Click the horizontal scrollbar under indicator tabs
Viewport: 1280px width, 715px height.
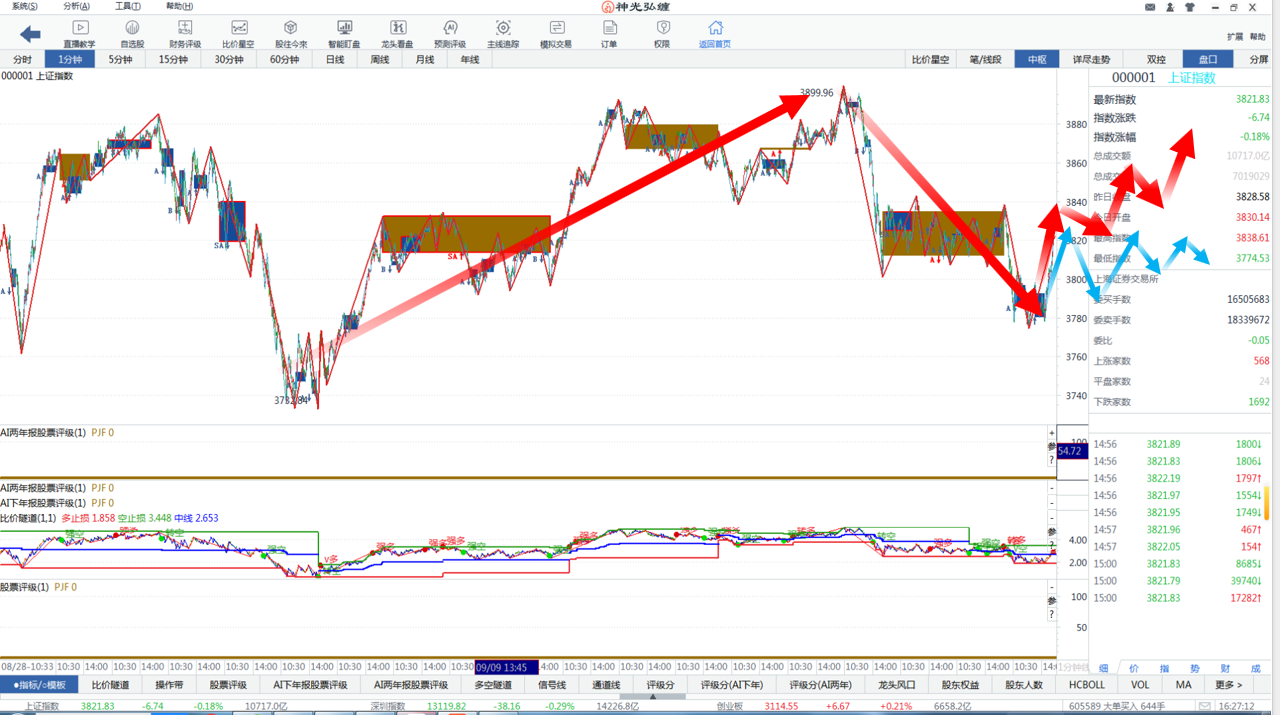point(652,696)
